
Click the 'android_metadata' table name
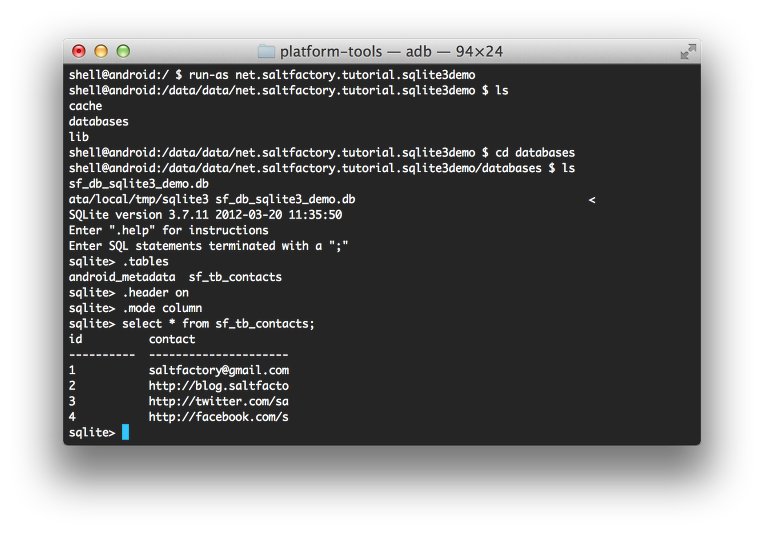click(x=122, y=277)
